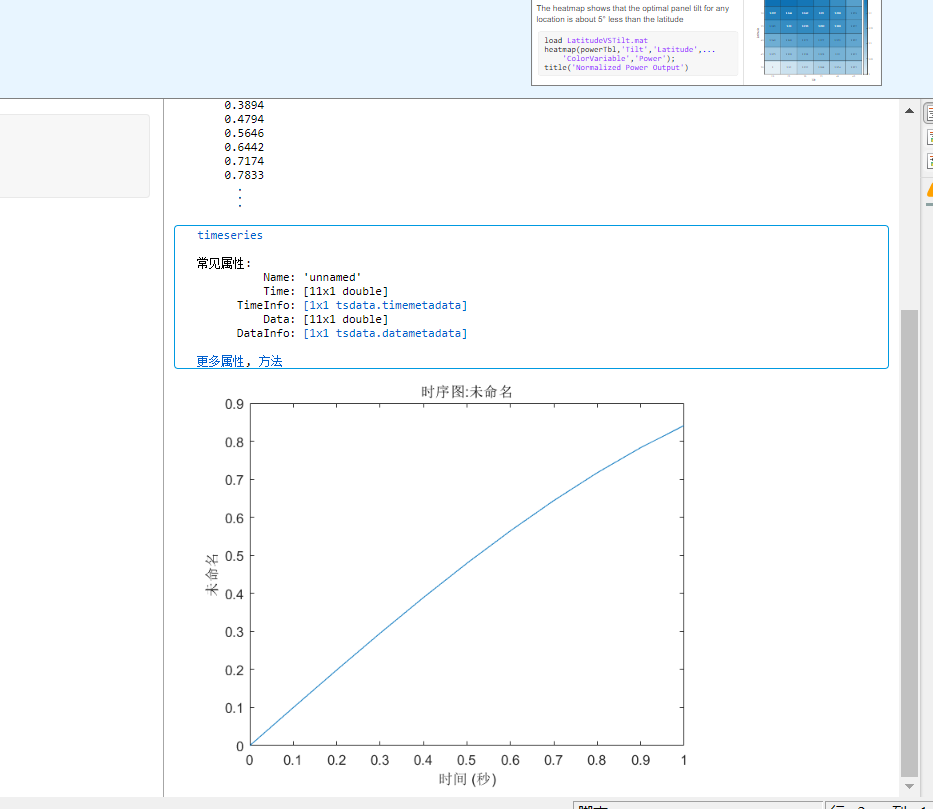Click the 常见属性 heading

point(224,263)
